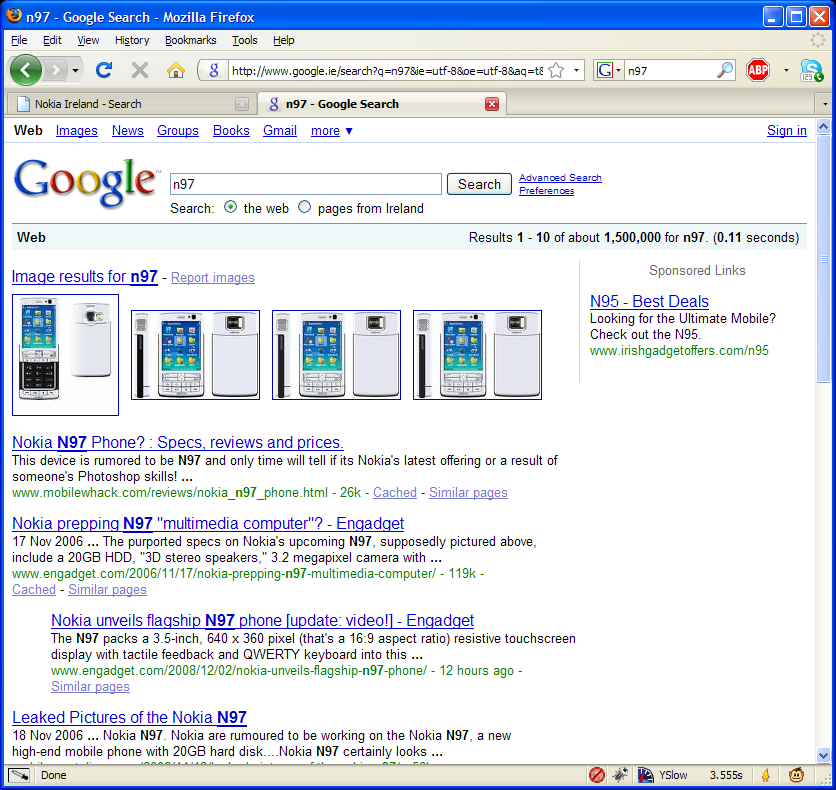Image resolution: width=836 pixels, height=790 pixels.
Task: Open the View menu
Action: [88, 40]
